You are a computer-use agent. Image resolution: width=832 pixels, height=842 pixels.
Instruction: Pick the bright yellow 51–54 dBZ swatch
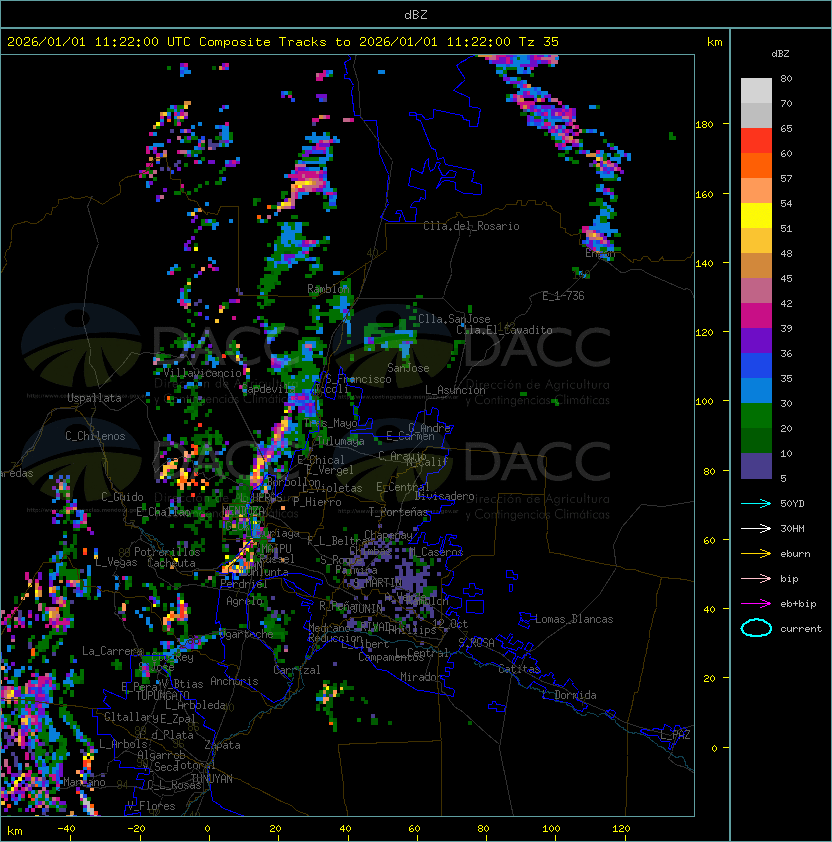[756, 215]
